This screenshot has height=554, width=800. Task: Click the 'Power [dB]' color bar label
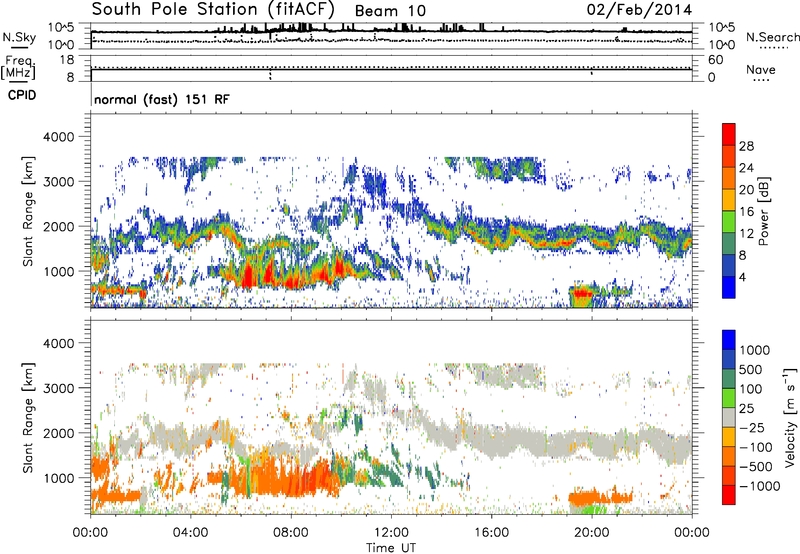click(763, 211)
